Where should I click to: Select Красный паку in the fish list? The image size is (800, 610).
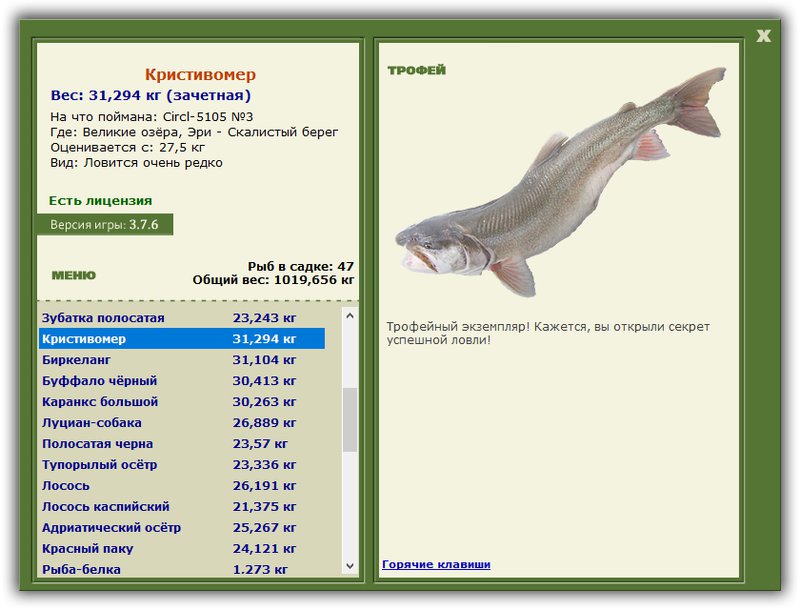click(x=182, y=548)
